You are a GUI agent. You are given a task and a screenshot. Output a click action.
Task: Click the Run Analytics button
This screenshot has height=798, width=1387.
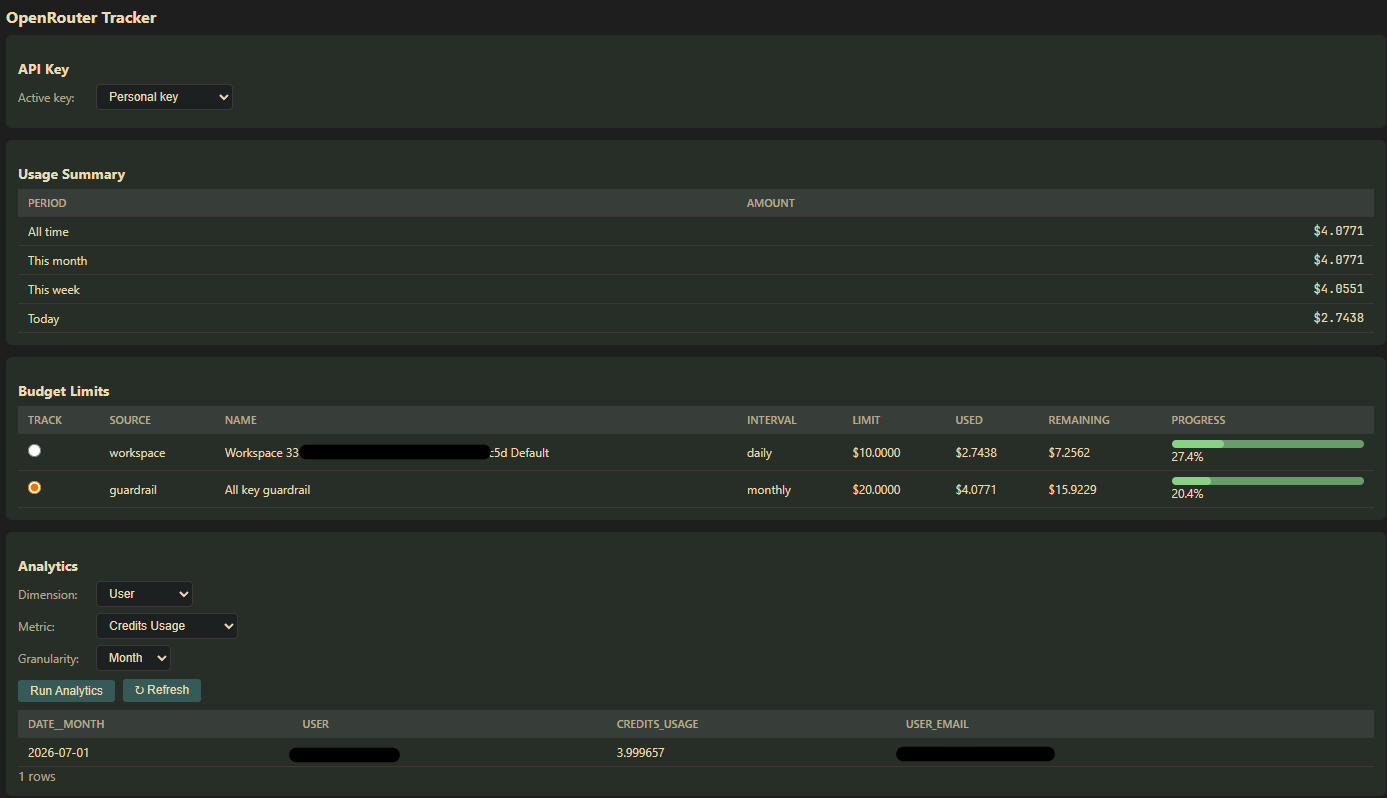click(66, 691)
